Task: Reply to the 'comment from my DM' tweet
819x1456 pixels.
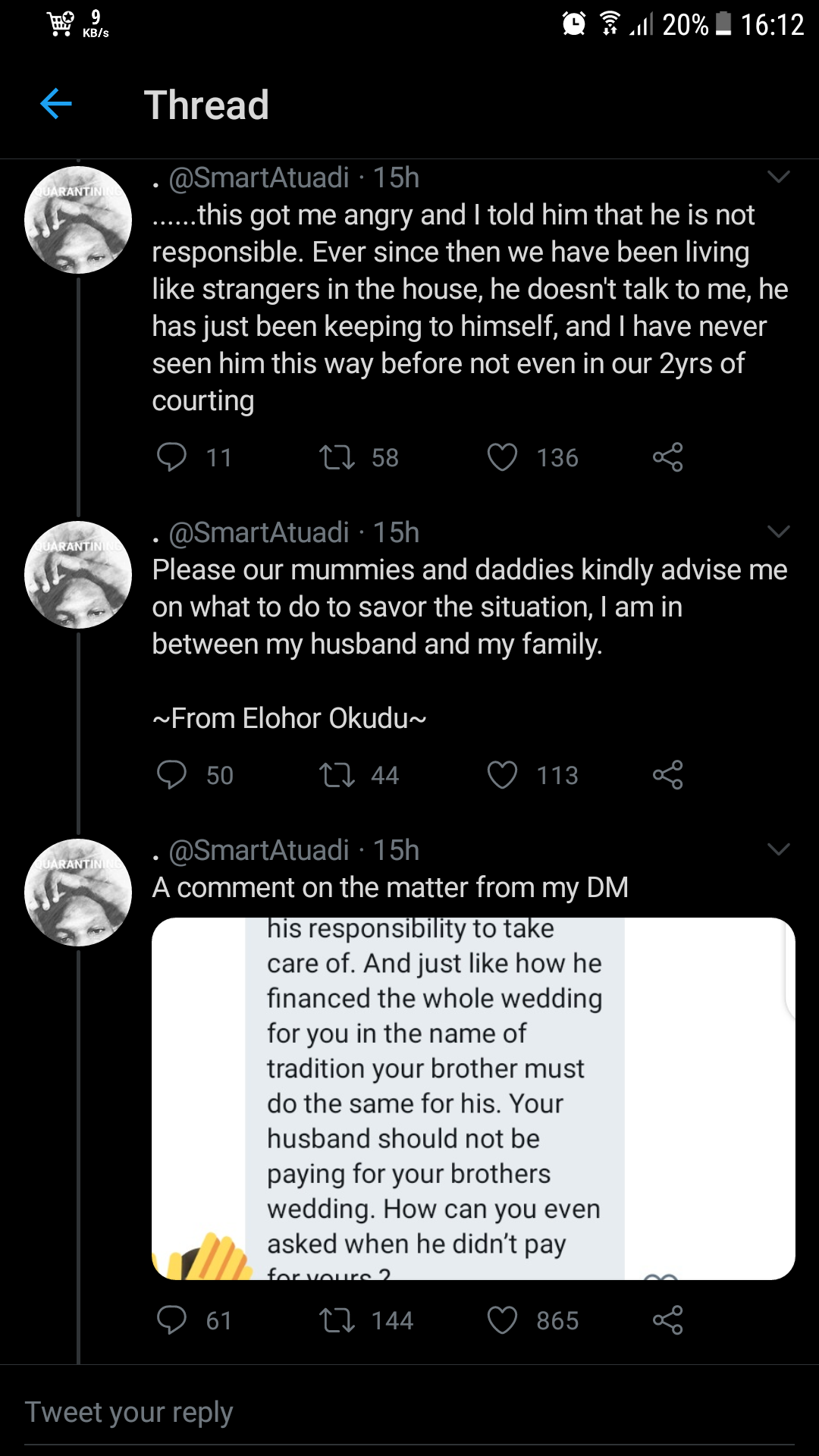Action: pyautogui.click(x=171, y=1320)
